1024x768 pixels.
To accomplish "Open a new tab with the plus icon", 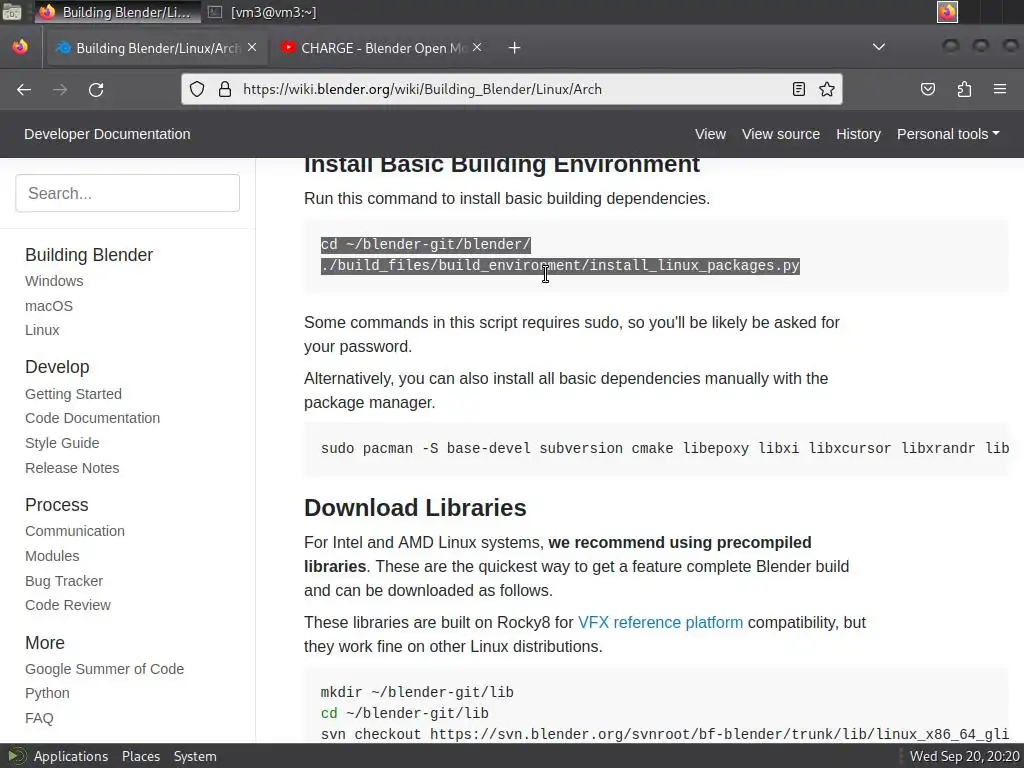I will [515, 48].
